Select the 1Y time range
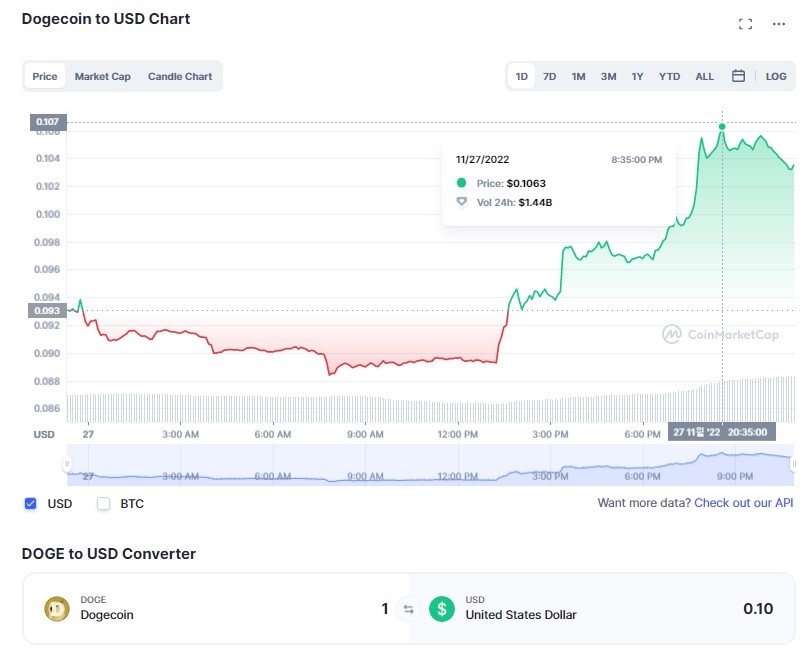The image size is (811, 651). click(637, 77)
